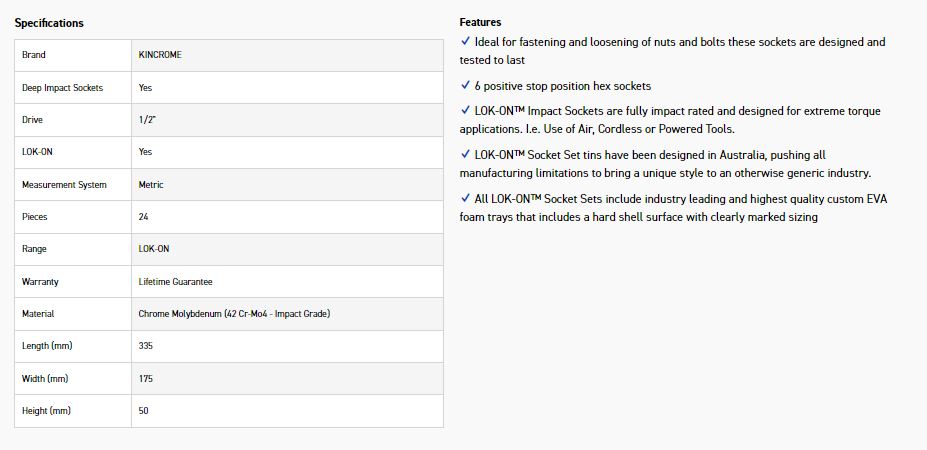Image resolution: width=927 pixels, height=450 pixels.
Task: Click the KINCROME brand value
Action: tap(160, 55)
